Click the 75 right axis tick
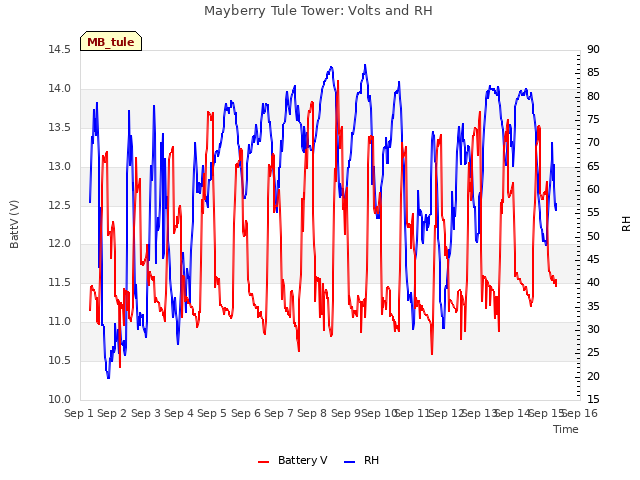This screenshot has width=640, height=480. pos(593,120)
